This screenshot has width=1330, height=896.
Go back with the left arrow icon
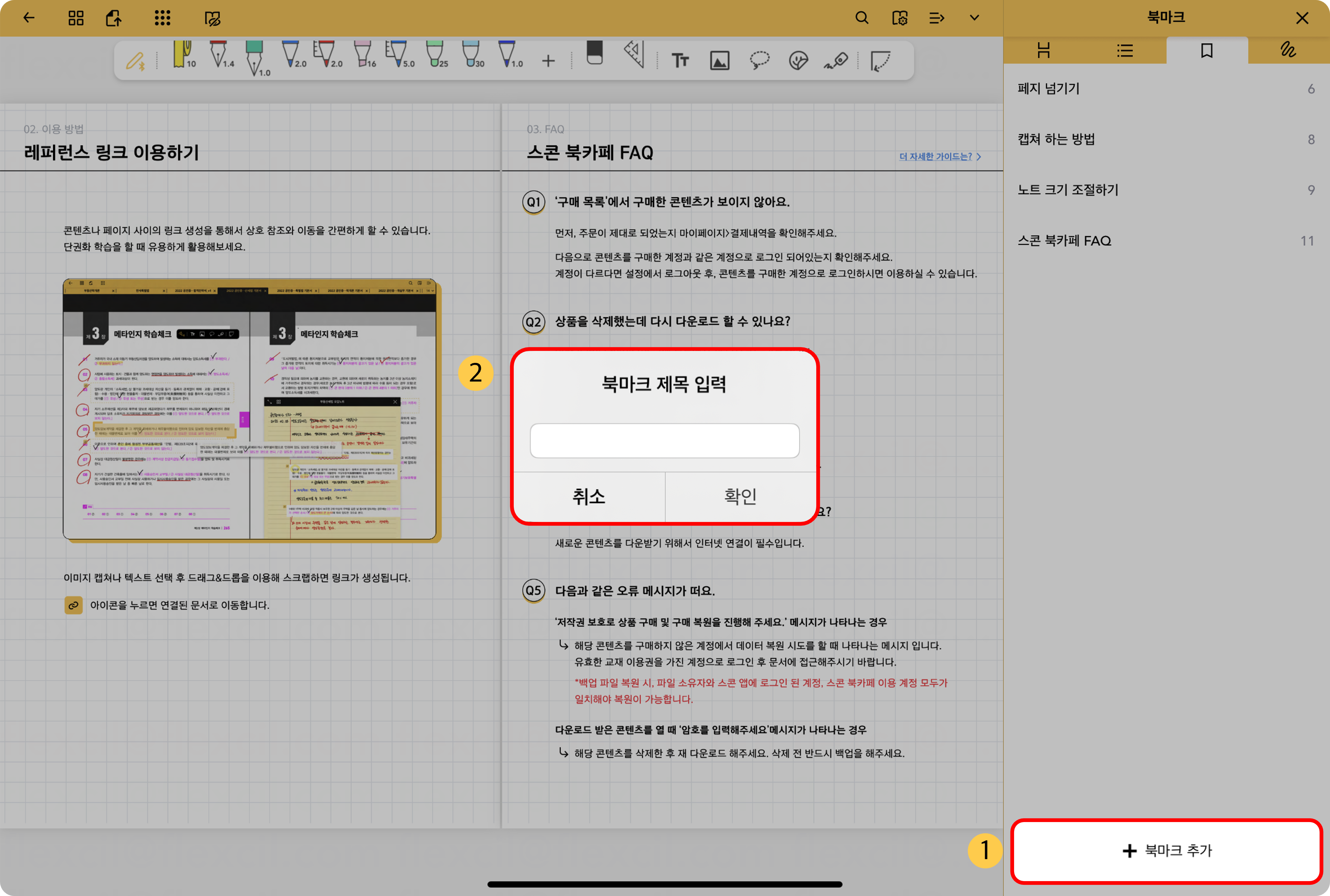[29, 18]
